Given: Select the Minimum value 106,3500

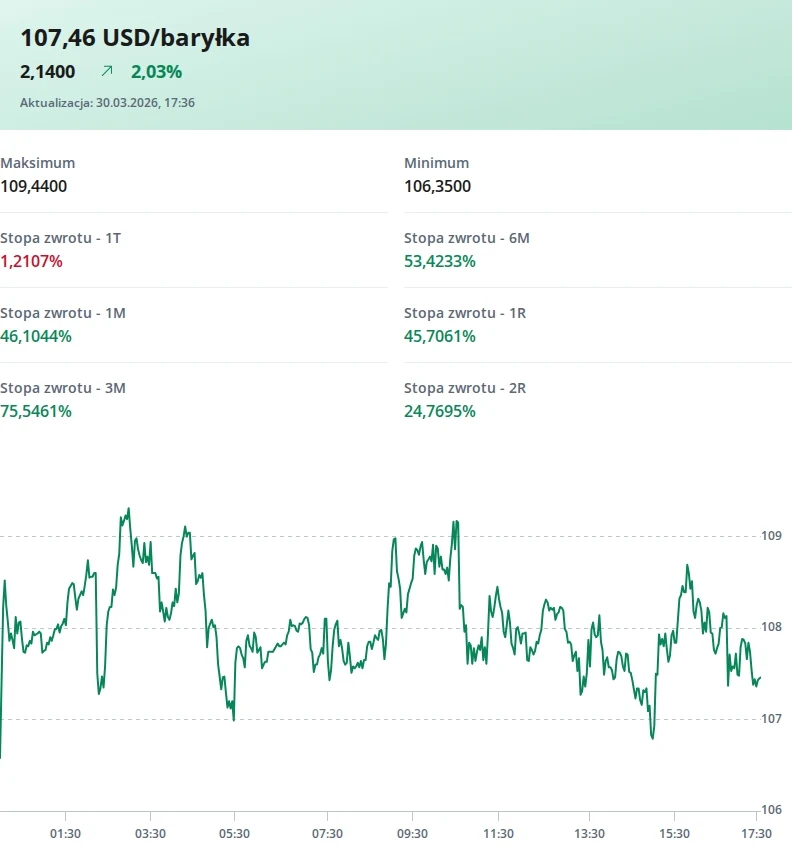Looking at the screenshot, I should pyautogui.click(x=437, y=186).
